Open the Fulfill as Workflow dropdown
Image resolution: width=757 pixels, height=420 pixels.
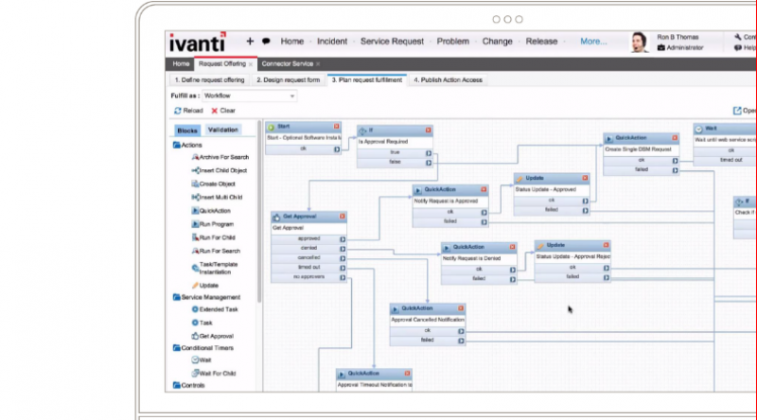(249, 96)
